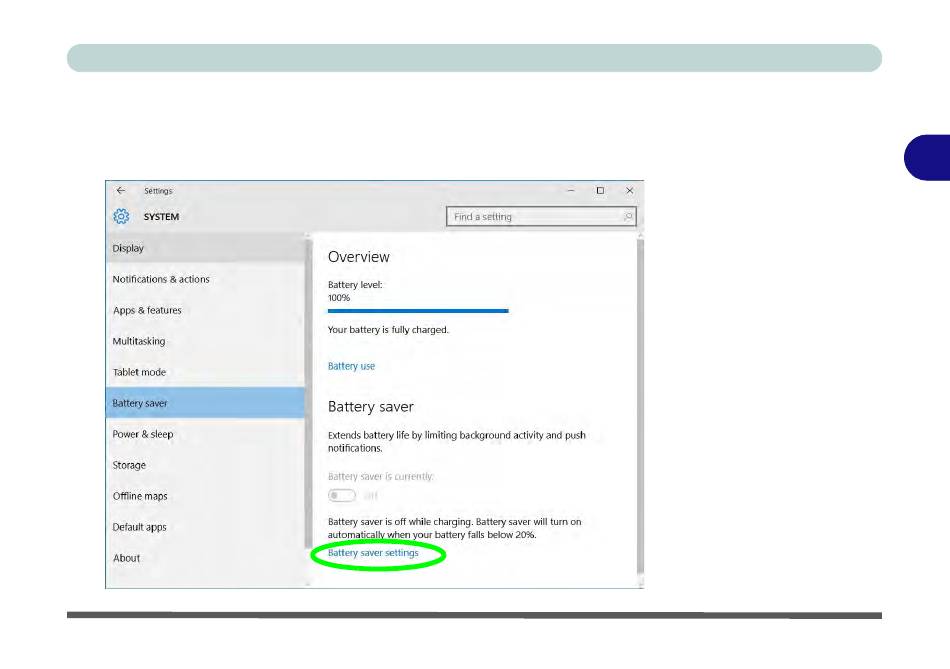Click the System gear icon
This screenshot has width=950, height=669.
(121, 216)
